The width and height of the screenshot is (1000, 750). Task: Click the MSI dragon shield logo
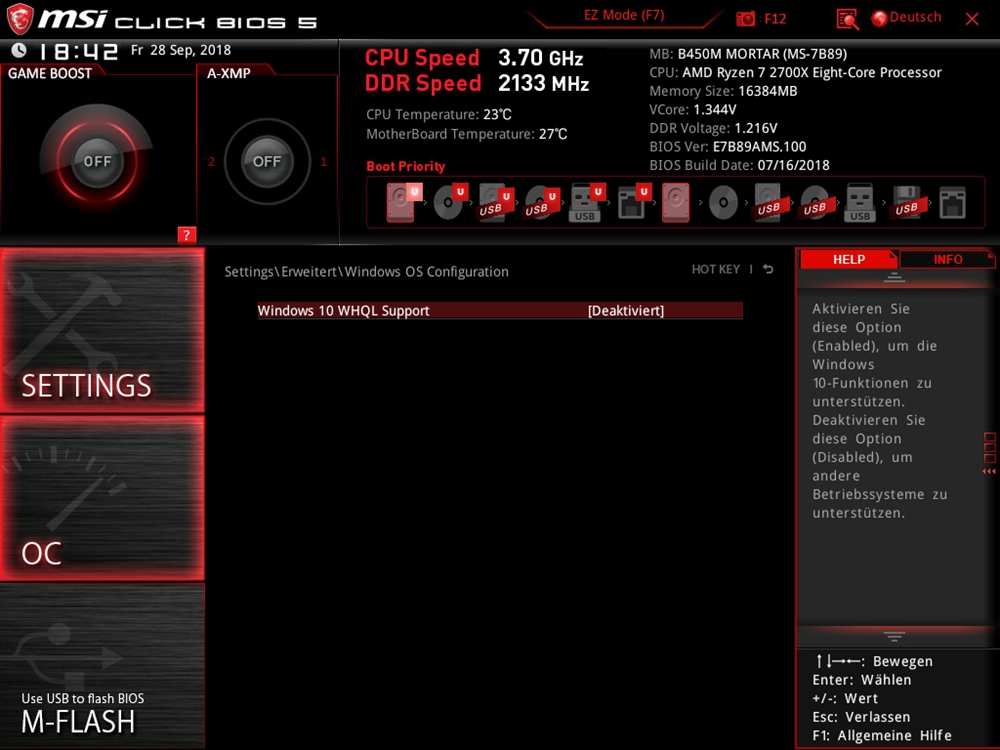click(x=19, y=19)
